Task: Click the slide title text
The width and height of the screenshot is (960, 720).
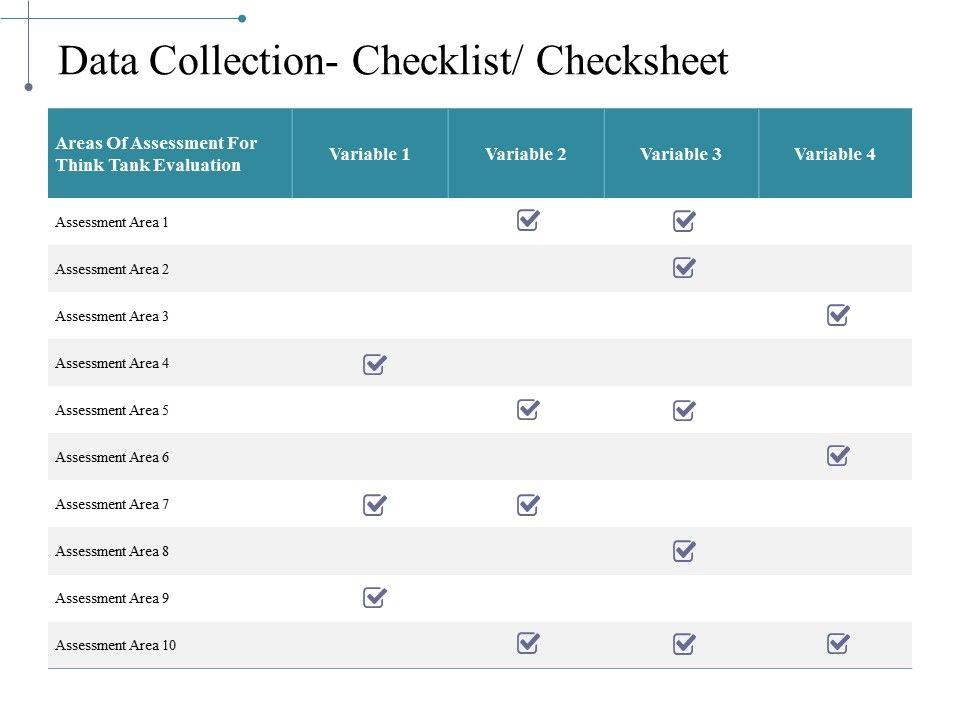Action: click(x=394, y=62)
